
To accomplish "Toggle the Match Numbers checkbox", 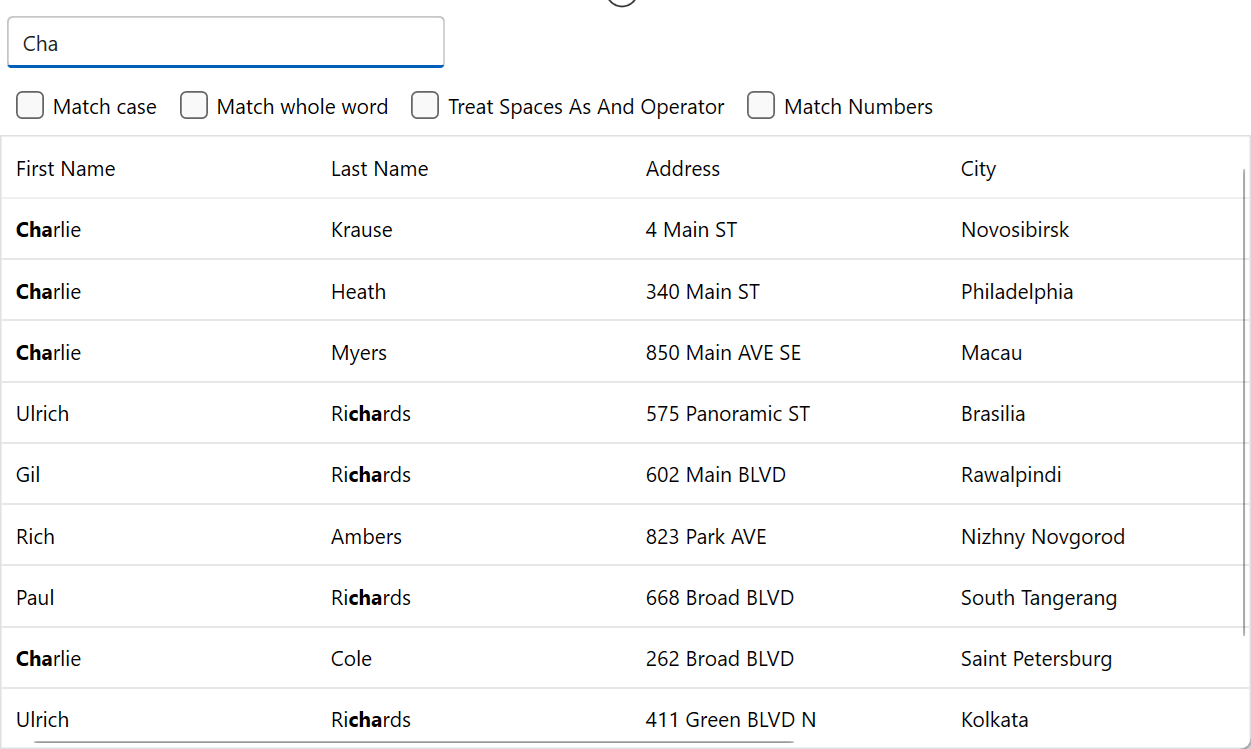I will tap(761, 105).
